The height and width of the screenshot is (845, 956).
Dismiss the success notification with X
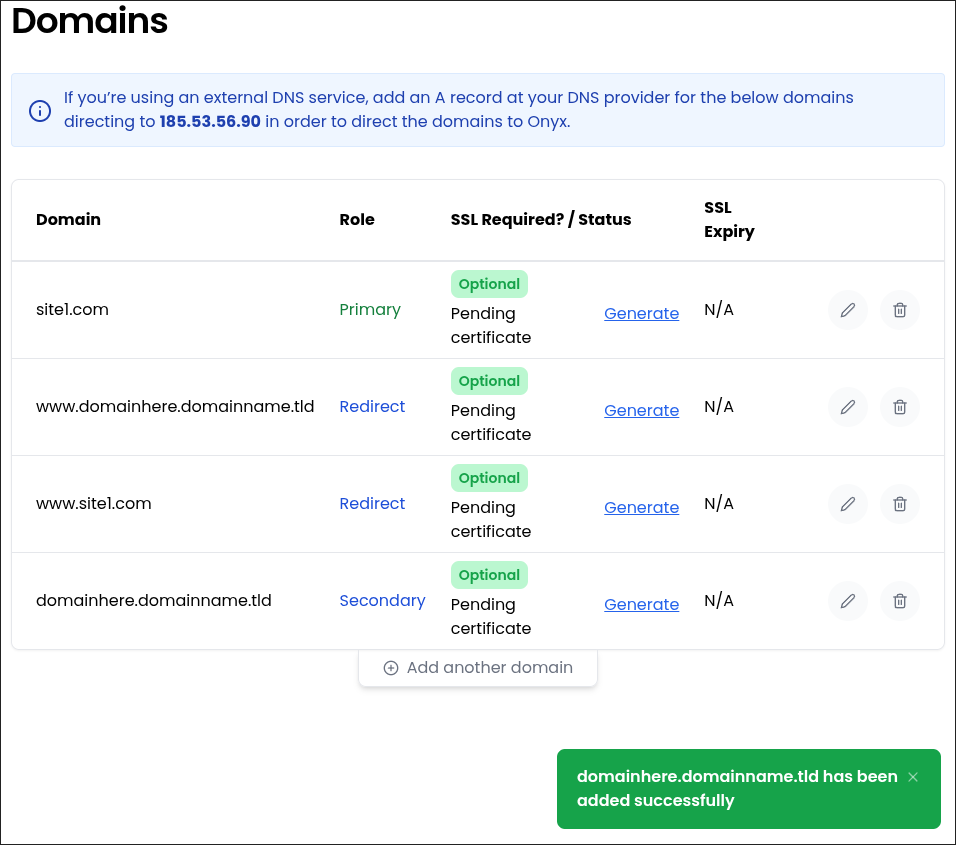click(913, 777)
